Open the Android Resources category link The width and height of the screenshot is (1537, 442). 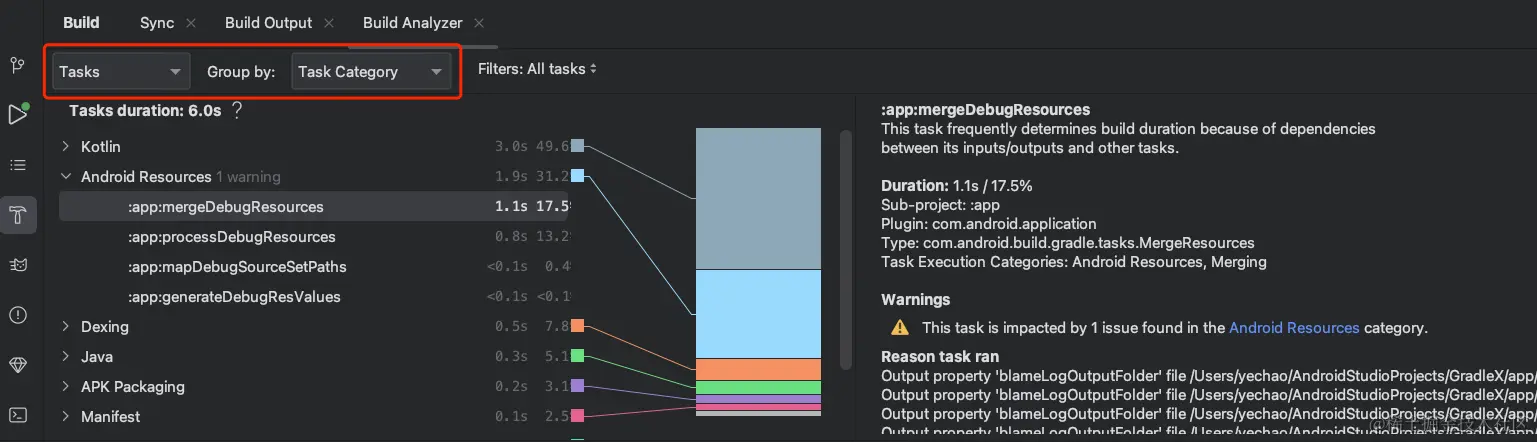pyautogui.click(x=1294, y=328)
